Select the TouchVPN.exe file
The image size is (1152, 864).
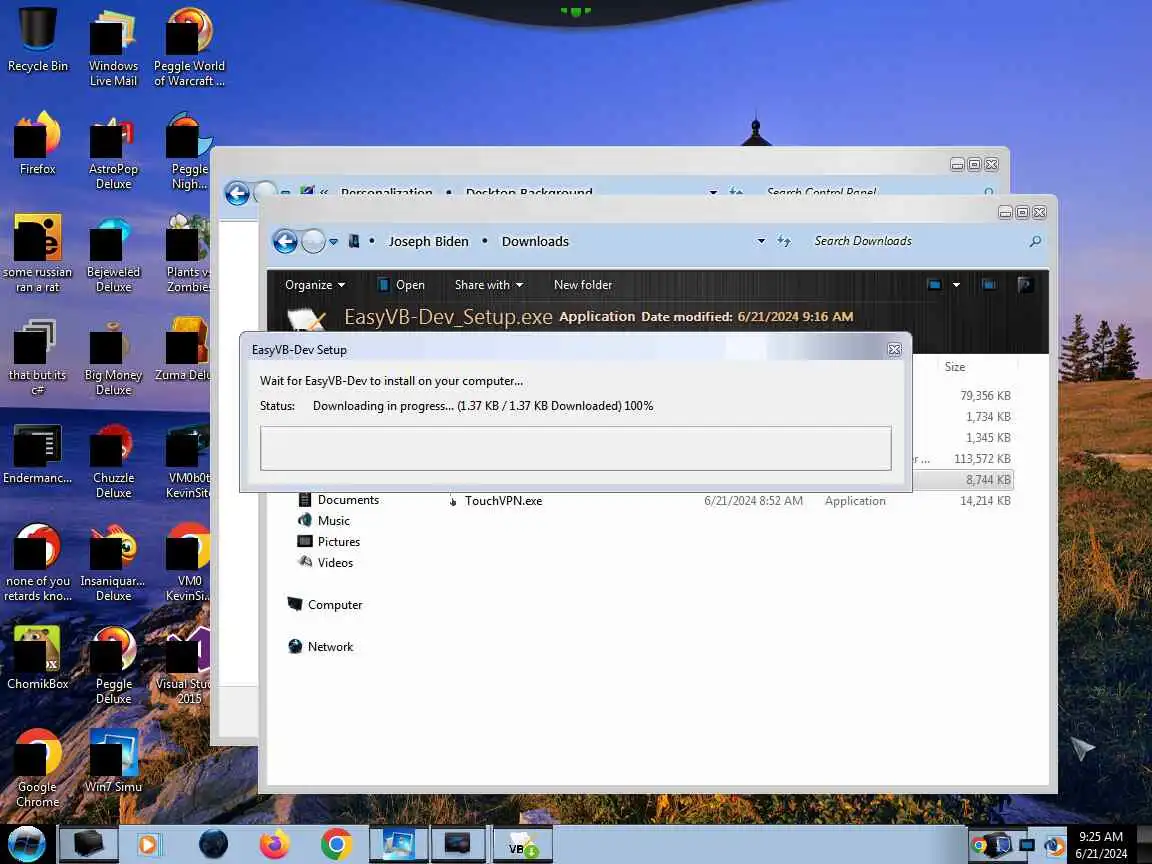503,501
